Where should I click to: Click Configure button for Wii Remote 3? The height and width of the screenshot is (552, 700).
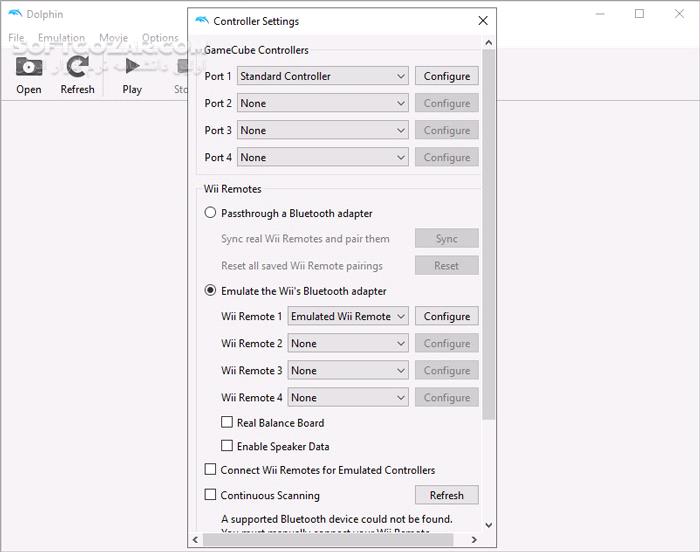coord(447,370)
